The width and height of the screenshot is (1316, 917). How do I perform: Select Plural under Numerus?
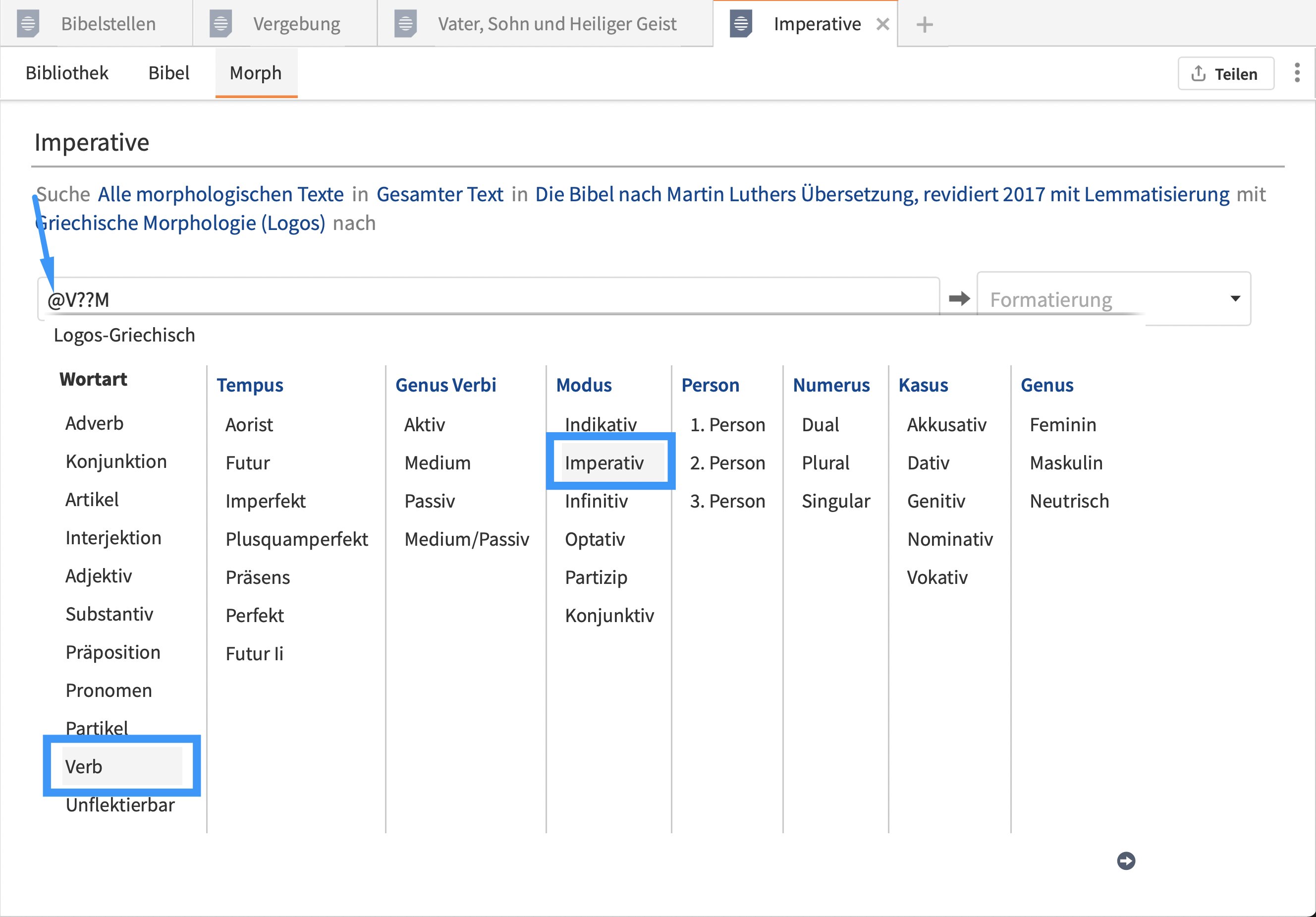coord(826,462)
